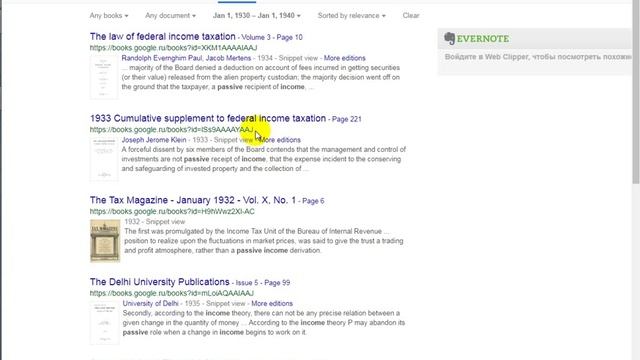Open the Sorted by relevance dropdown

tap(351, 16)
